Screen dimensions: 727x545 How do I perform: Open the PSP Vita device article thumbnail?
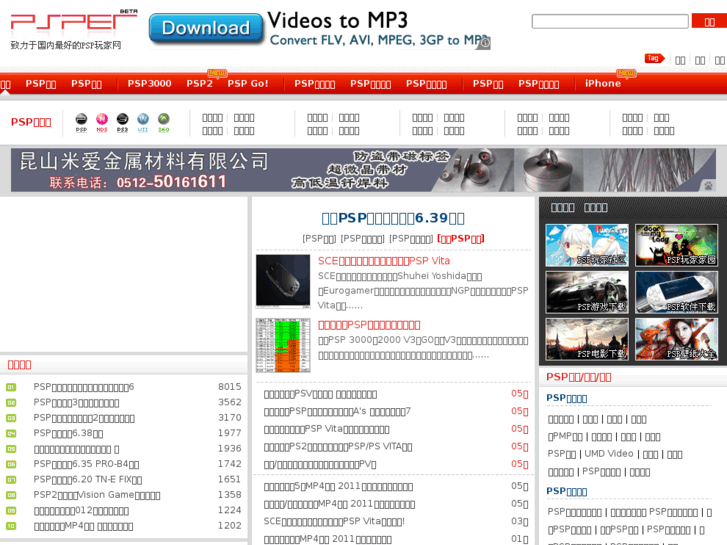[283, 281]
